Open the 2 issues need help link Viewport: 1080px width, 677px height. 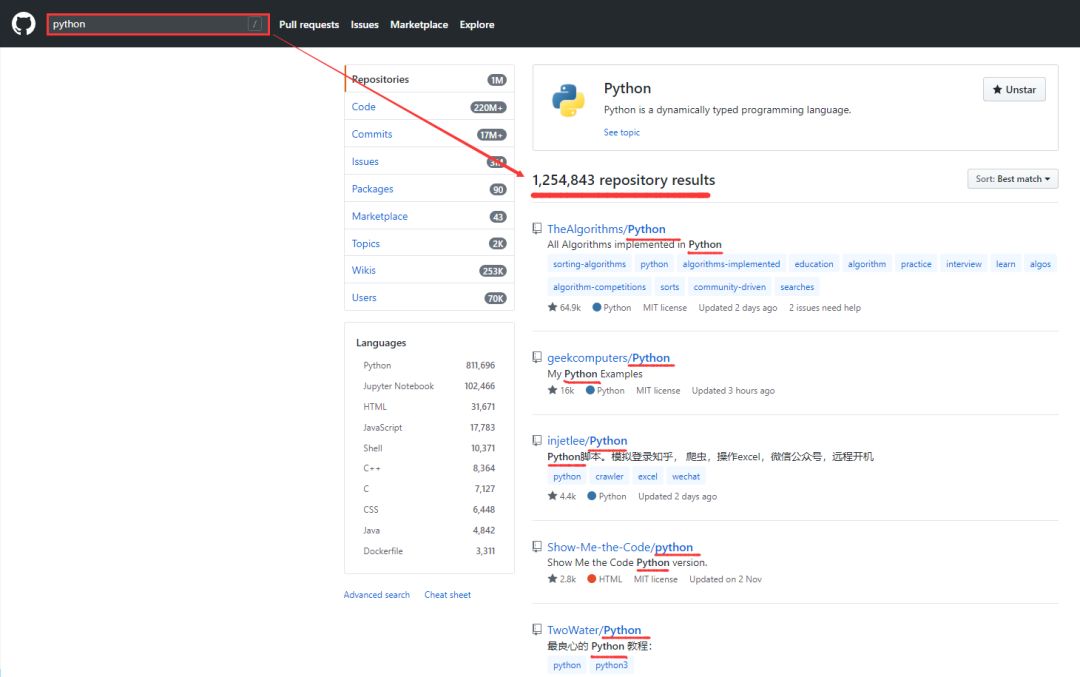(824, 308)
